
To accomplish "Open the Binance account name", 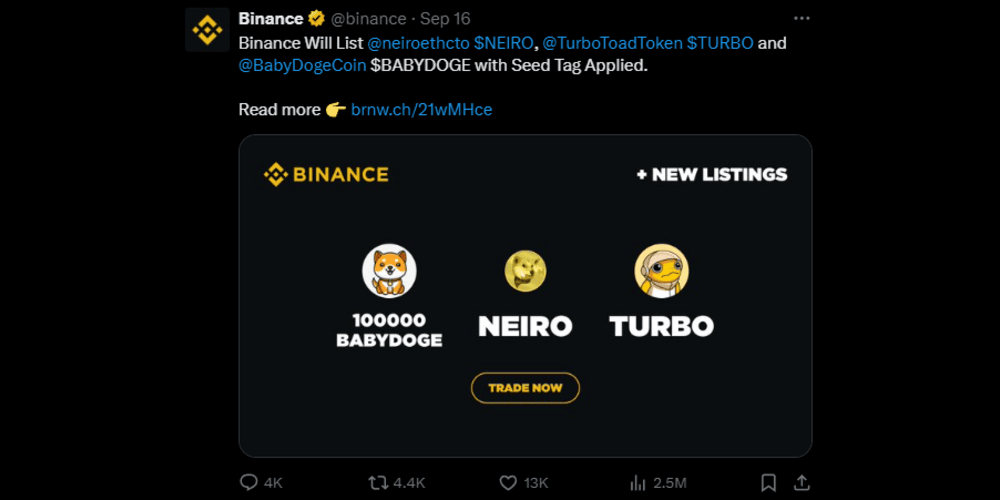I will coord(271,18).
